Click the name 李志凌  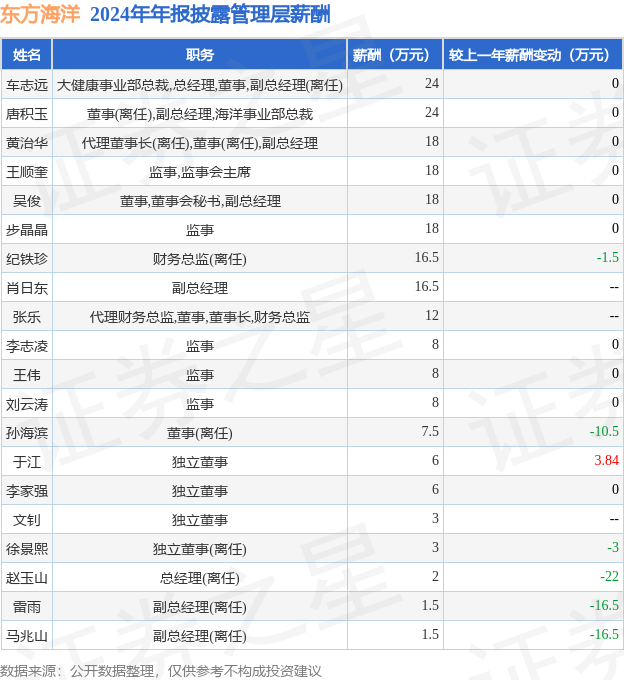(x=26, y=347)
